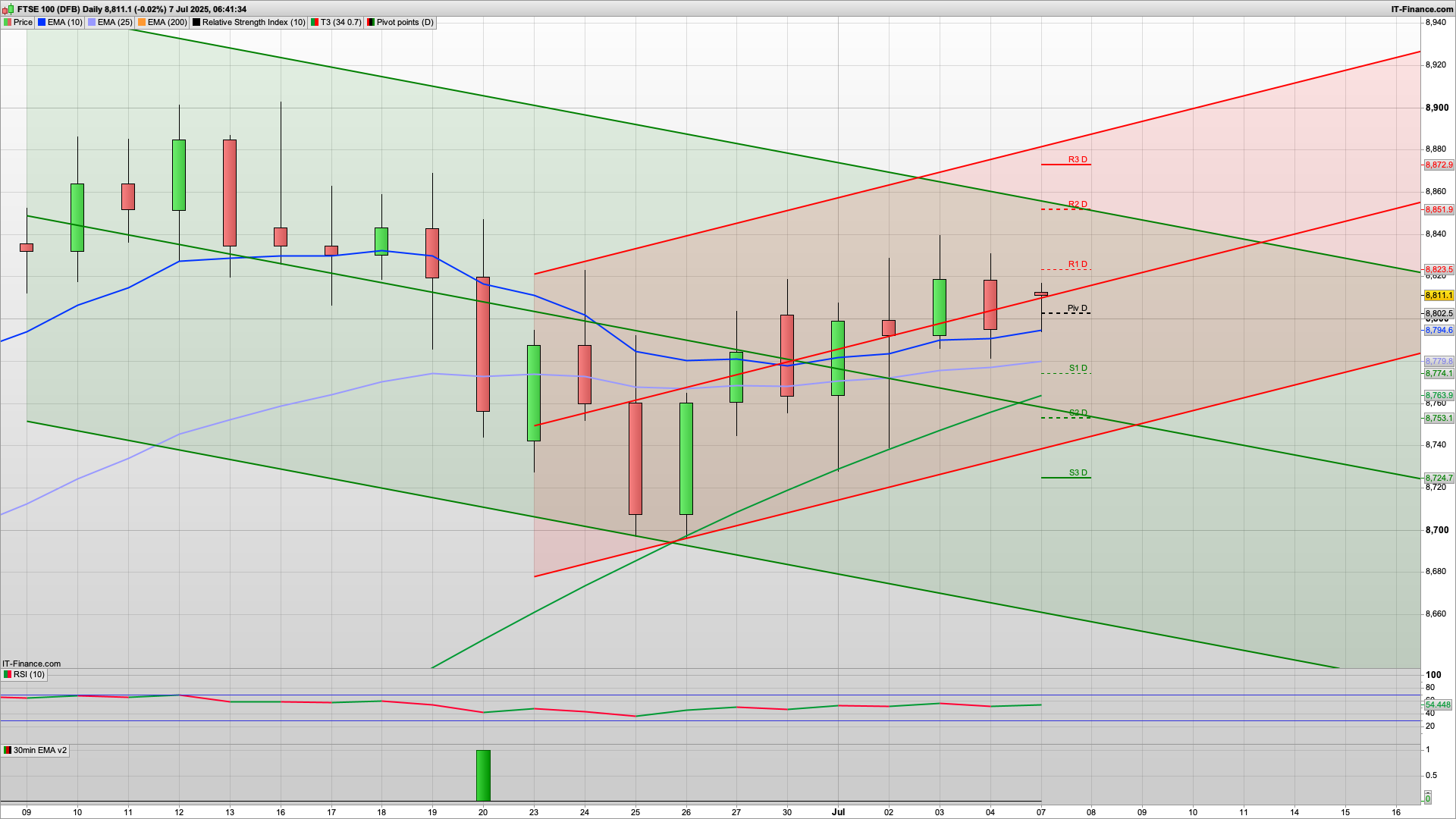The height and width of the screenshot is (819, 1456).
Task: Select the R1 D pivot level label
Action: [1078, 264]
